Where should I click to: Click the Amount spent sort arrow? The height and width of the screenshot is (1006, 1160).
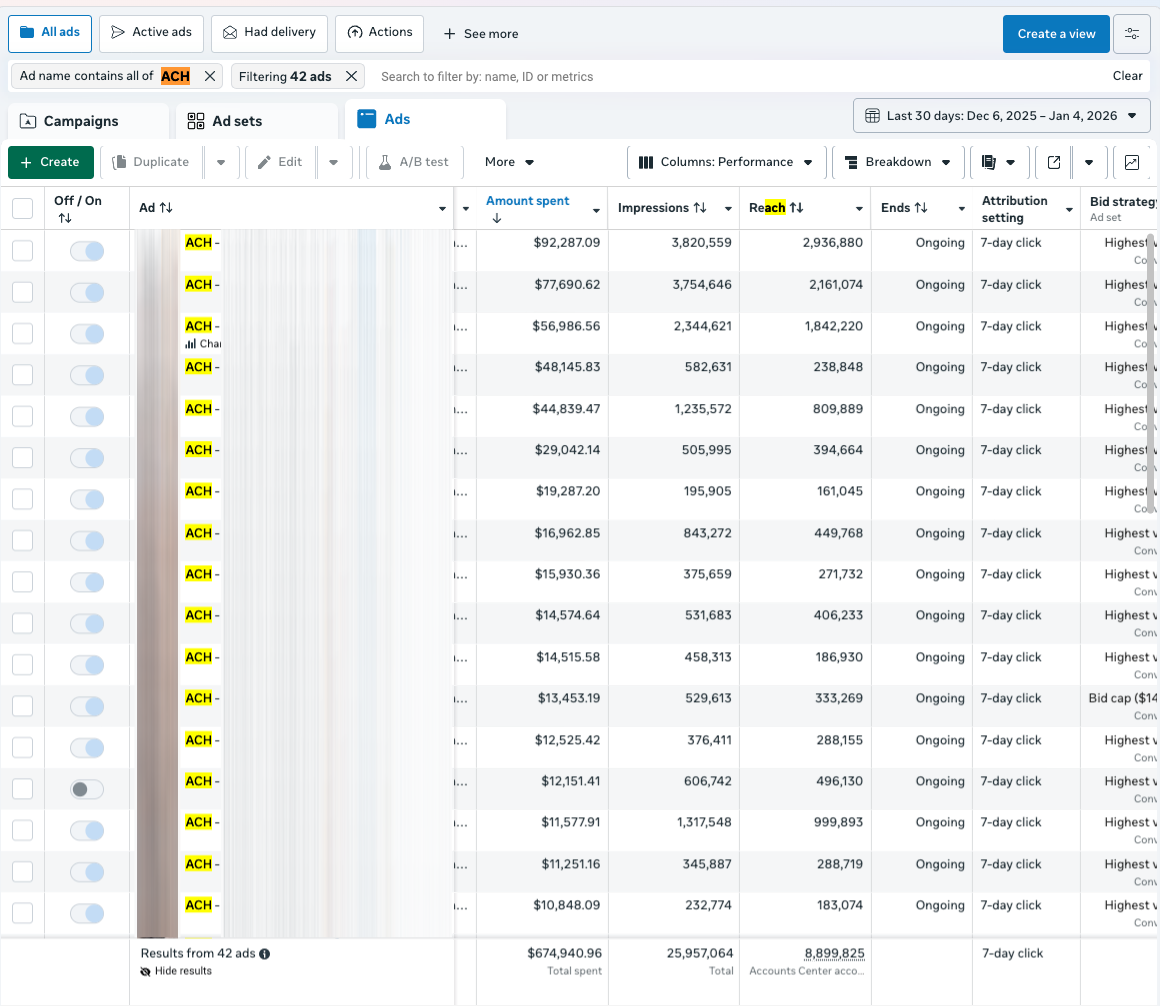click(x=496, y=218)
